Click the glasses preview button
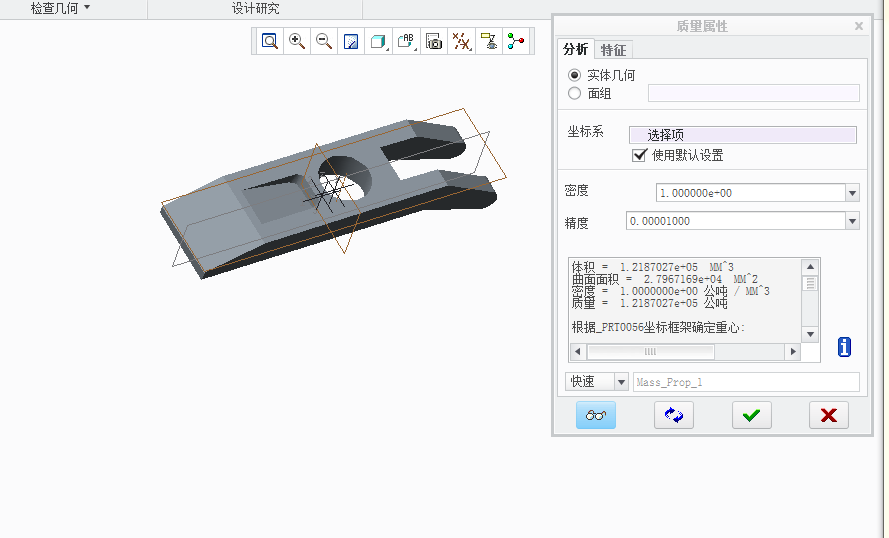 click(596, 415)
